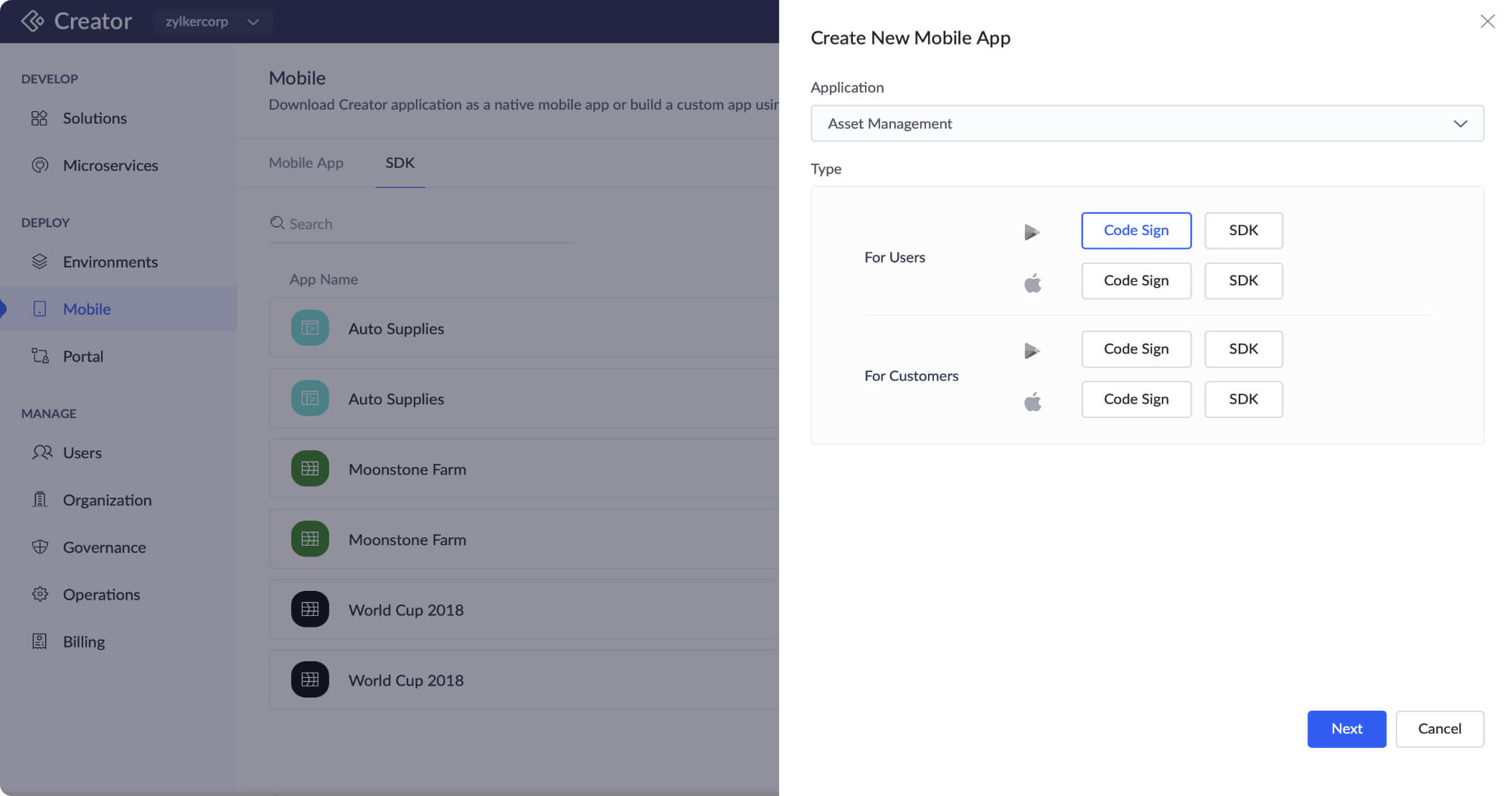Click the Portal icon in sidebar

tap(39, 356)
